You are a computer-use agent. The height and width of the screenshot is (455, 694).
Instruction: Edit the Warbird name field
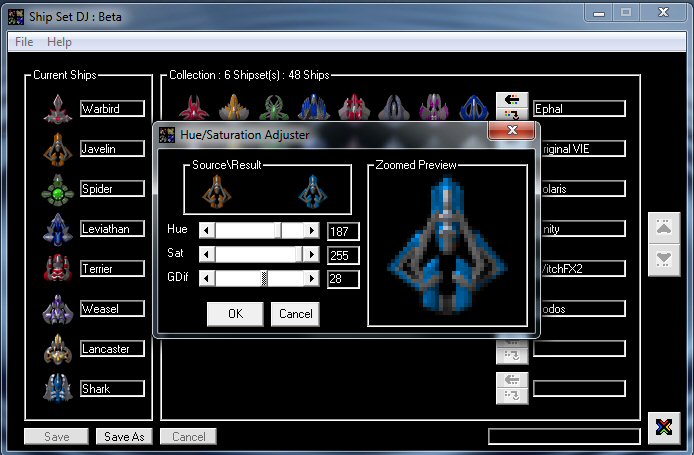point(112,108)
